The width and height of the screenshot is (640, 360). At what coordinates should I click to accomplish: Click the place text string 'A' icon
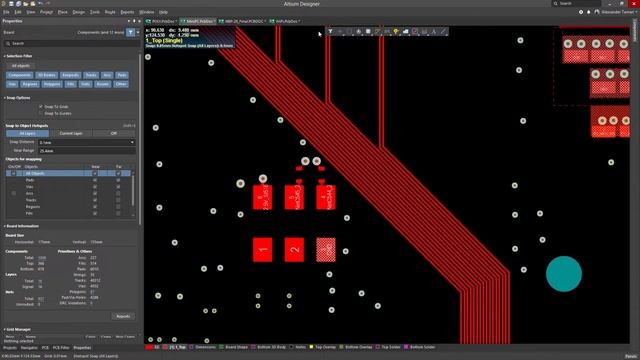(433, 31)
